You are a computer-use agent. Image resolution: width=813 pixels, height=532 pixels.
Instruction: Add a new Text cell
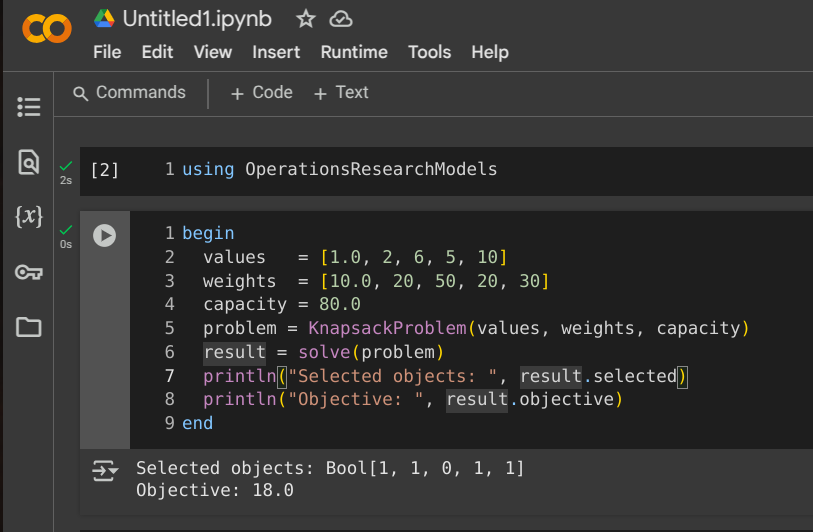(341, 93)
